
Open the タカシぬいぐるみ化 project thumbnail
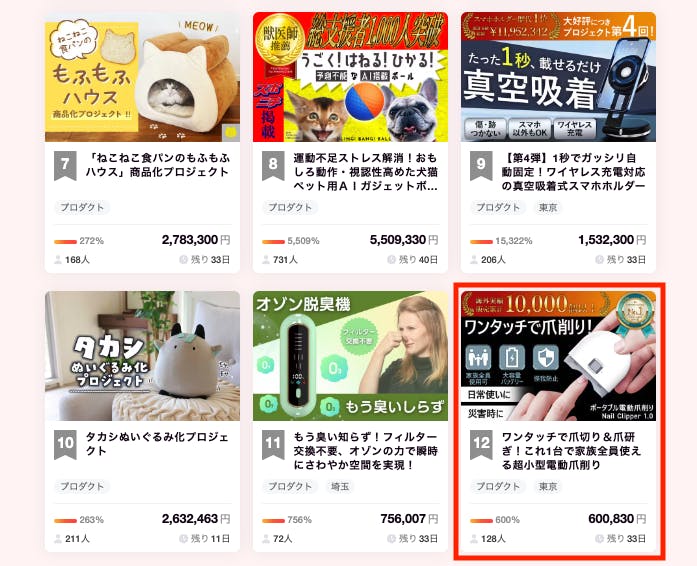142,356
